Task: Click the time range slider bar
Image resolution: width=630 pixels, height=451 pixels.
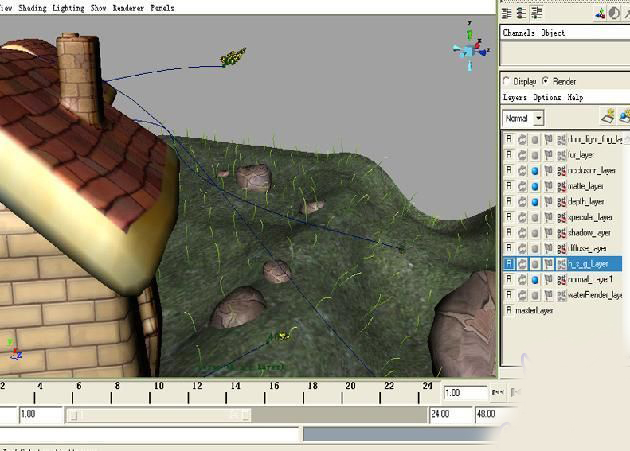Action: (x=160, y=414)
